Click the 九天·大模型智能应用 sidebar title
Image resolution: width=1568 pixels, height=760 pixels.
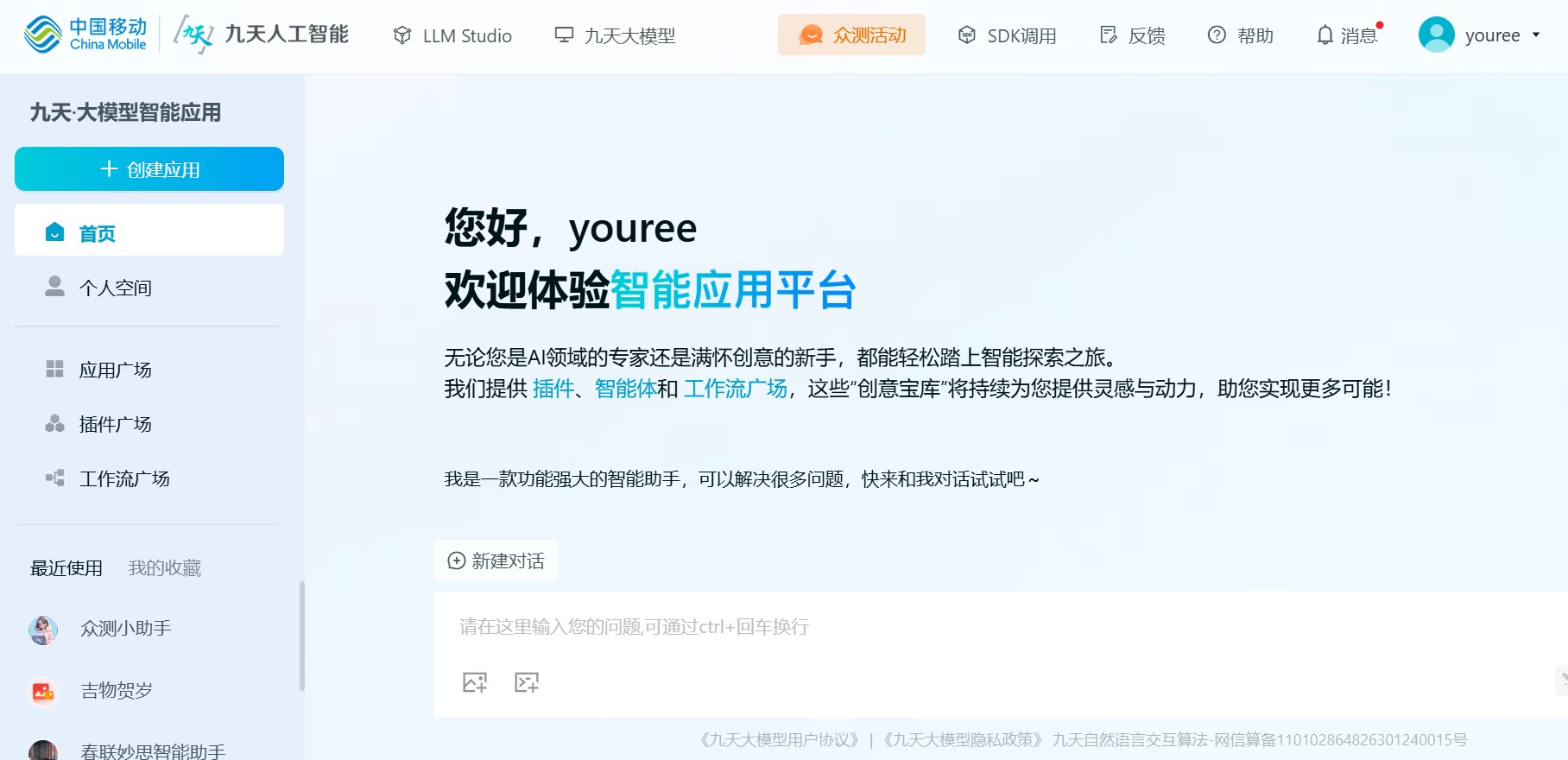click(126, 112)
